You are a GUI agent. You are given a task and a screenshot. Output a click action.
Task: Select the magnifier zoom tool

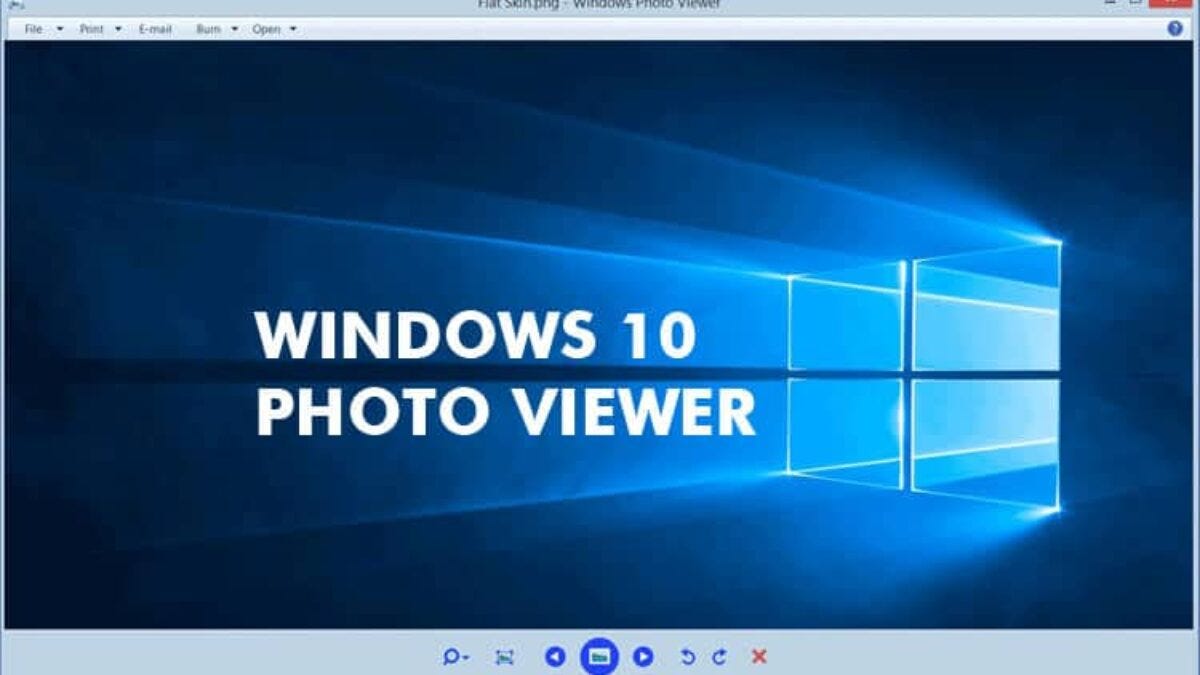[x=453, y=656]
